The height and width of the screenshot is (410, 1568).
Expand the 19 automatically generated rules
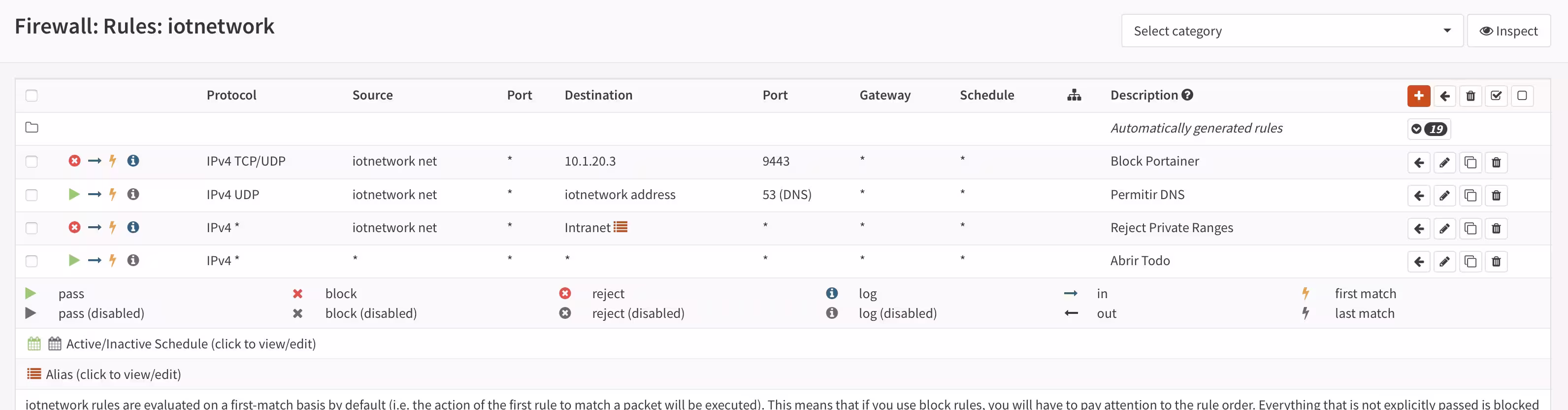click(1429, 129)
